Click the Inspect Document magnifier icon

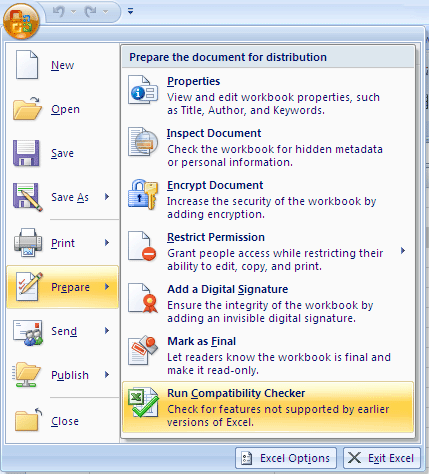[143, 142]
